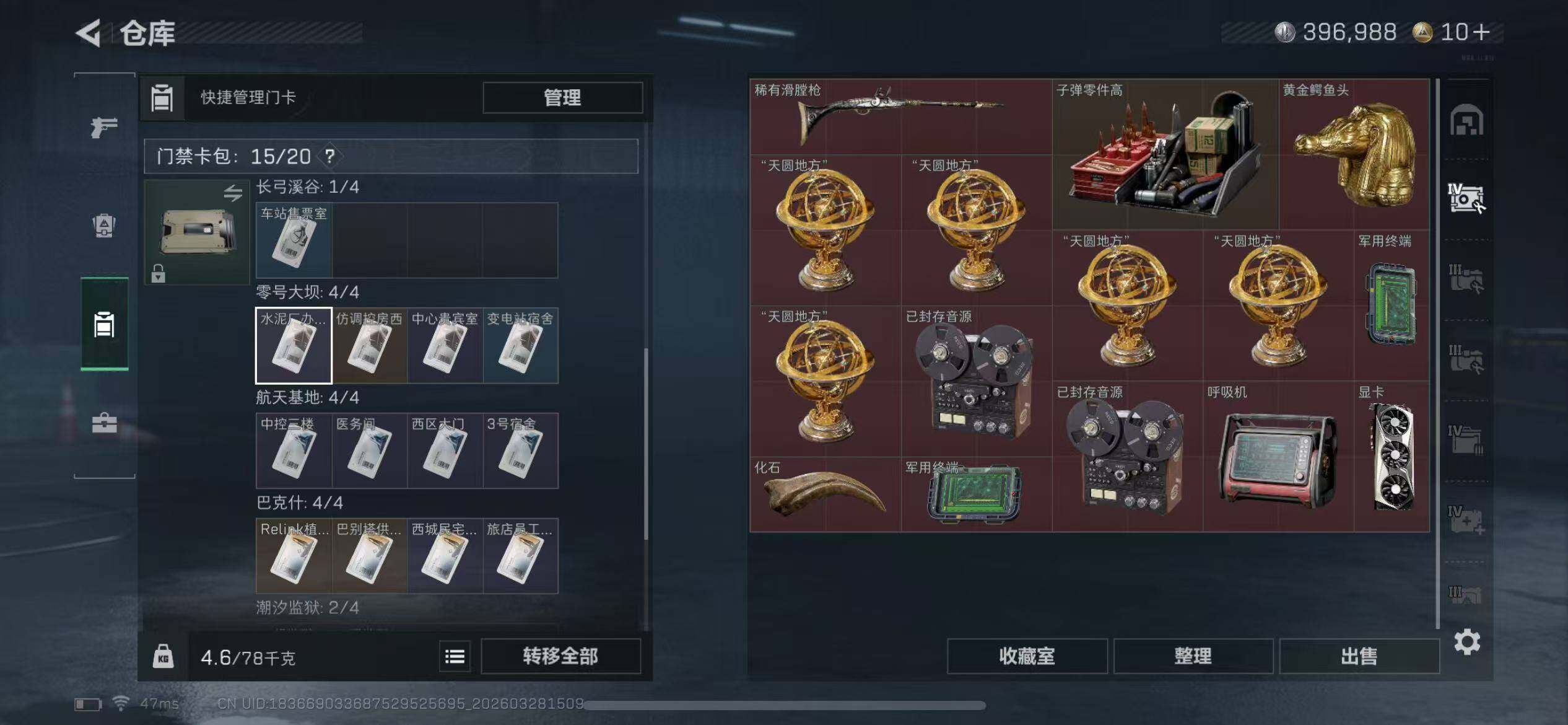This screenshot has width=1568, height=725.
Task: Toggle the swap arrows on card holder
Action: coord(233,193)
